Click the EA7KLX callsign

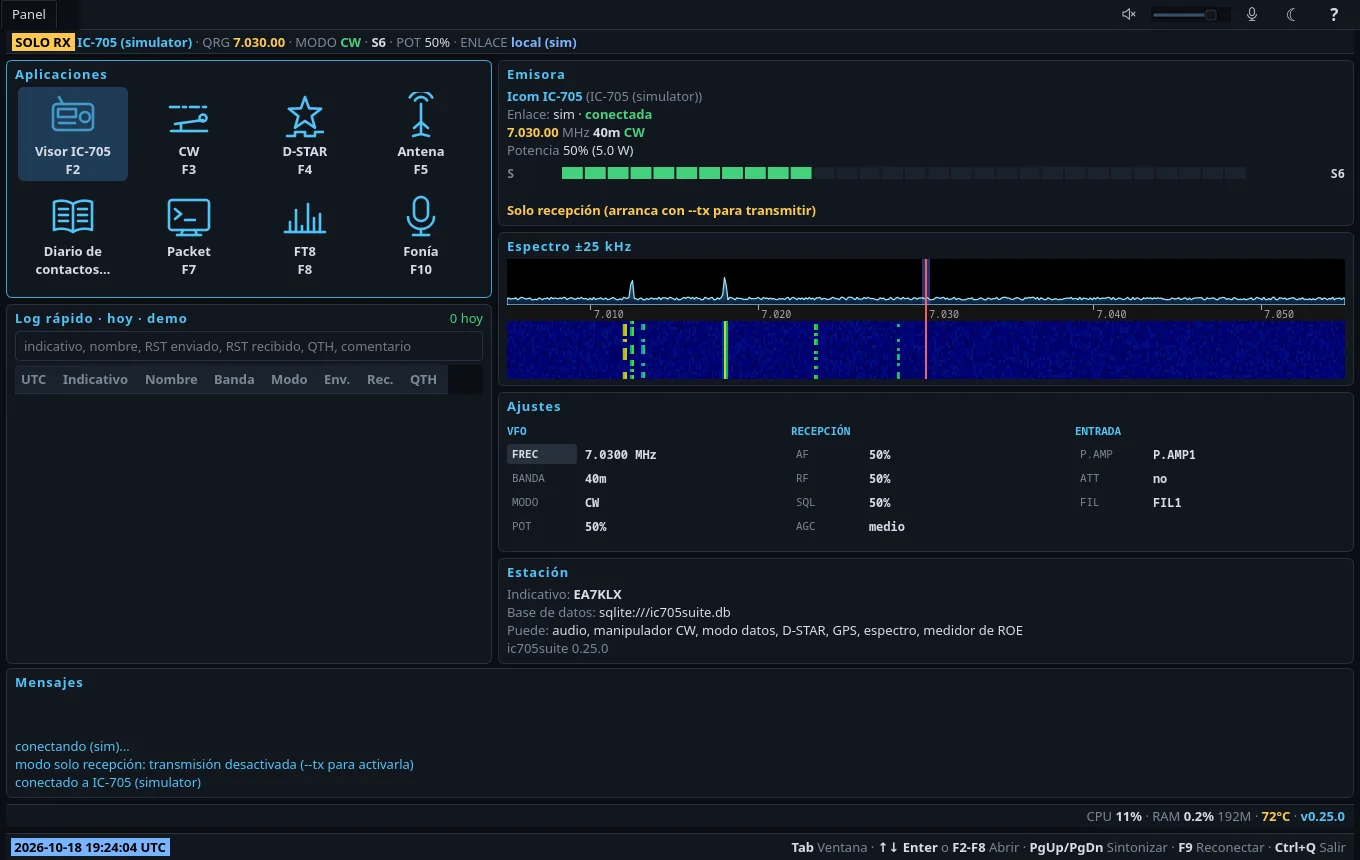598,594
